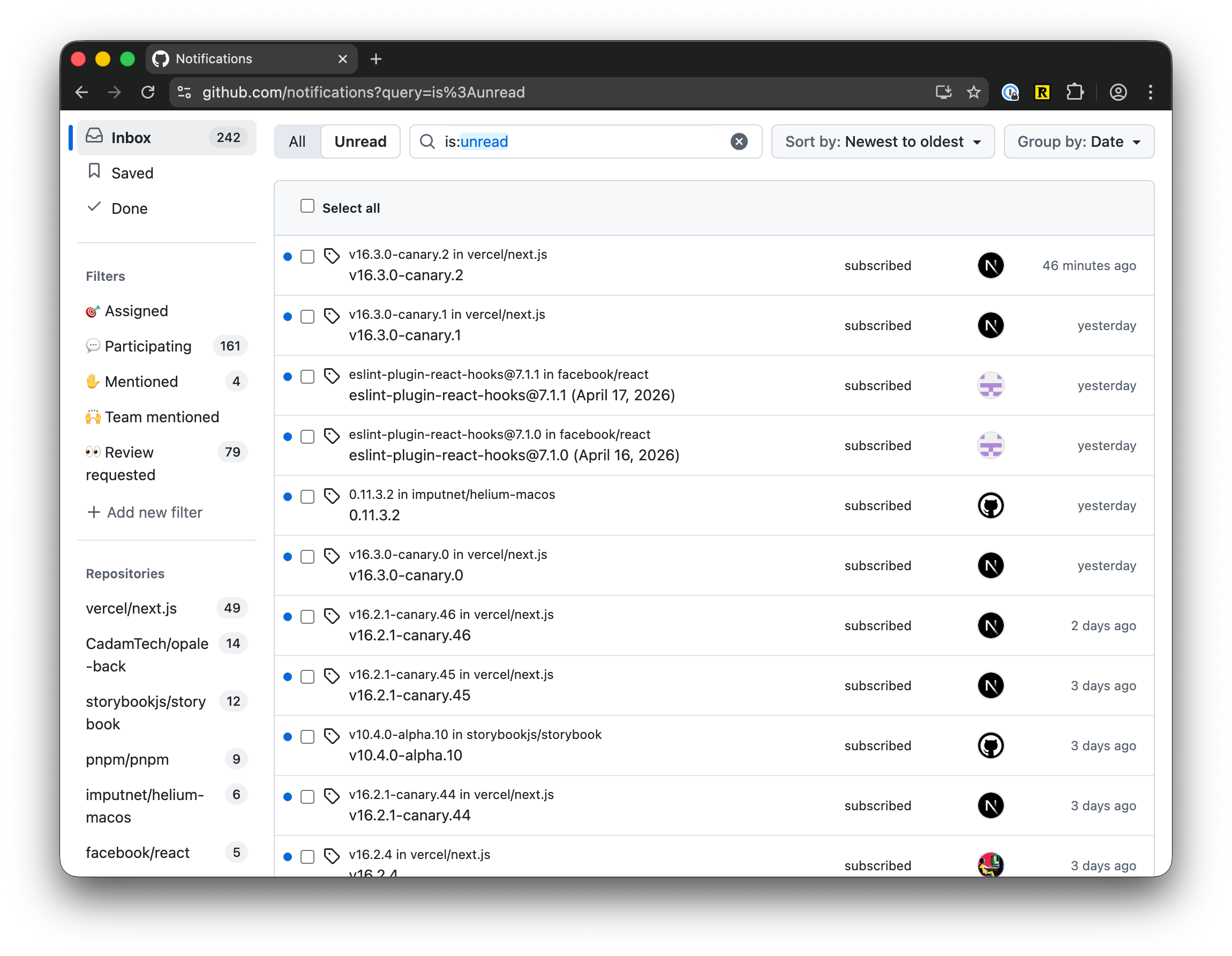1232x956 pixels.
Task: Select the v16.3.0-canary.0 notification checkbox
Action: pyautogui.click(x=307, y=557)
